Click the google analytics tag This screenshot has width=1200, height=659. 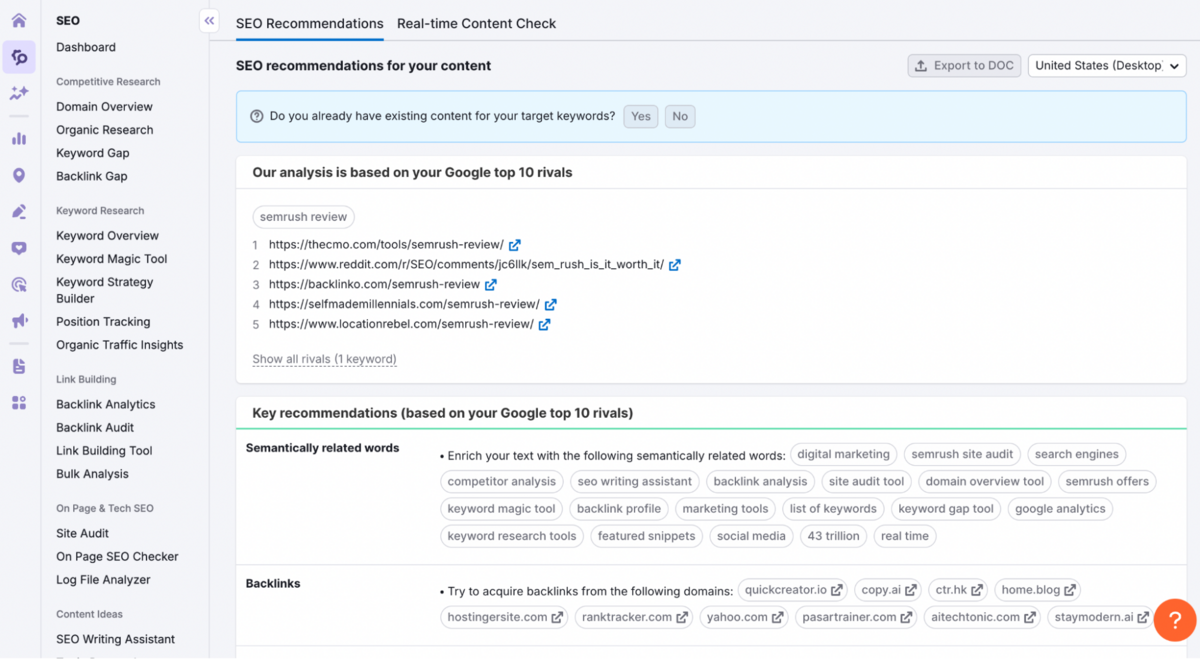coord(1060,509)
